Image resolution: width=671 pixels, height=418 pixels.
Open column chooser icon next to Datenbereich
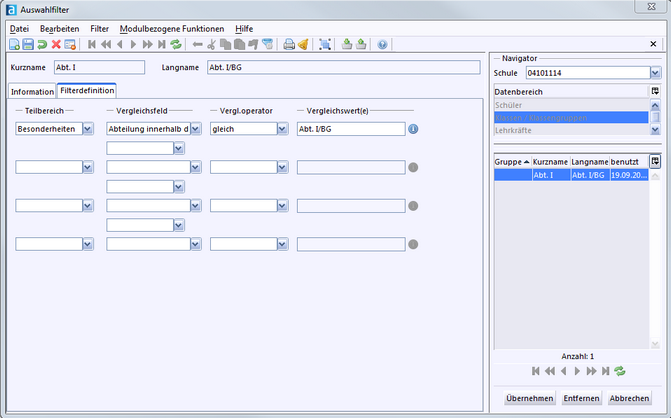[x=655, y=91]
